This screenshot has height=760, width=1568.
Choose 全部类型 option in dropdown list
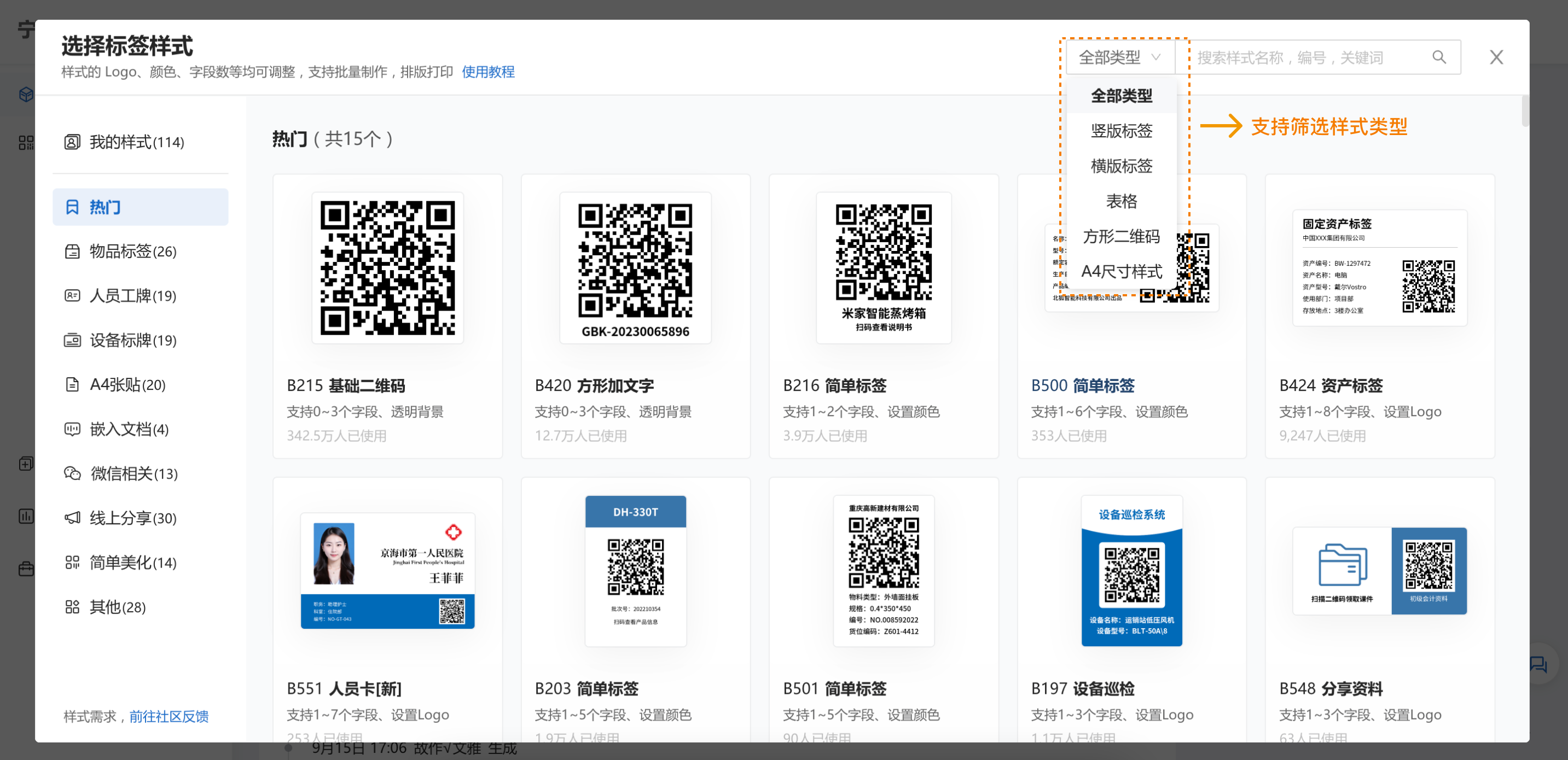(x=1121, y=96)
